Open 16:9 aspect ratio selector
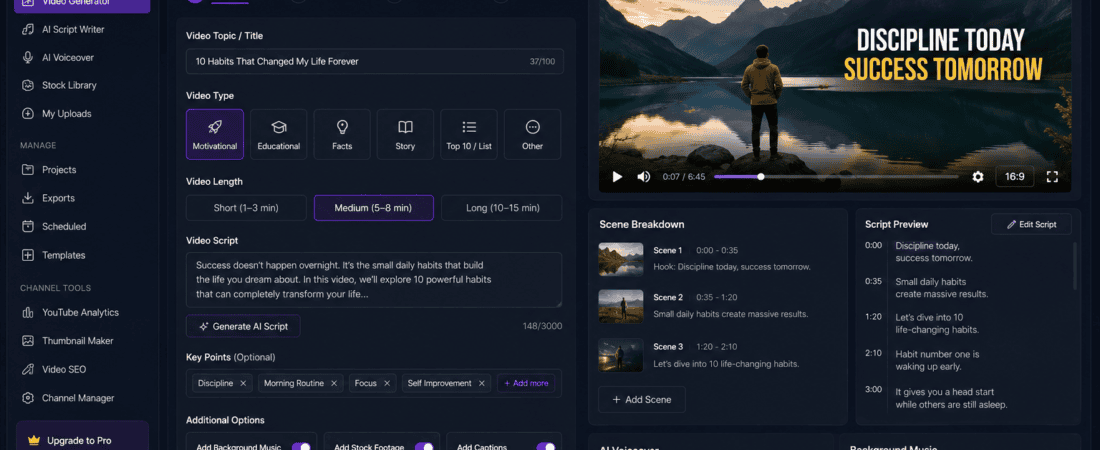 point(1014,177)
